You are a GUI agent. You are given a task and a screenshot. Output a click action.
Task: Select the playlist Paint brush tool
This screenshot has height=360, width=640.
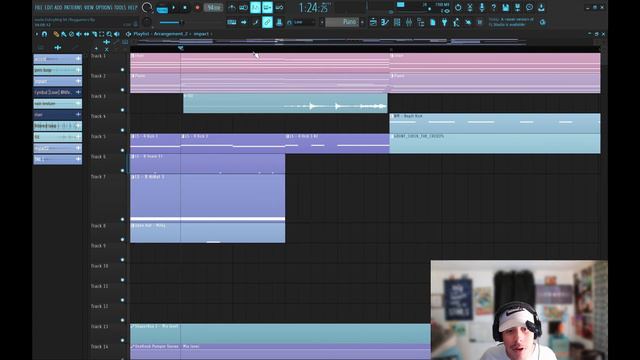click(64, 34)
